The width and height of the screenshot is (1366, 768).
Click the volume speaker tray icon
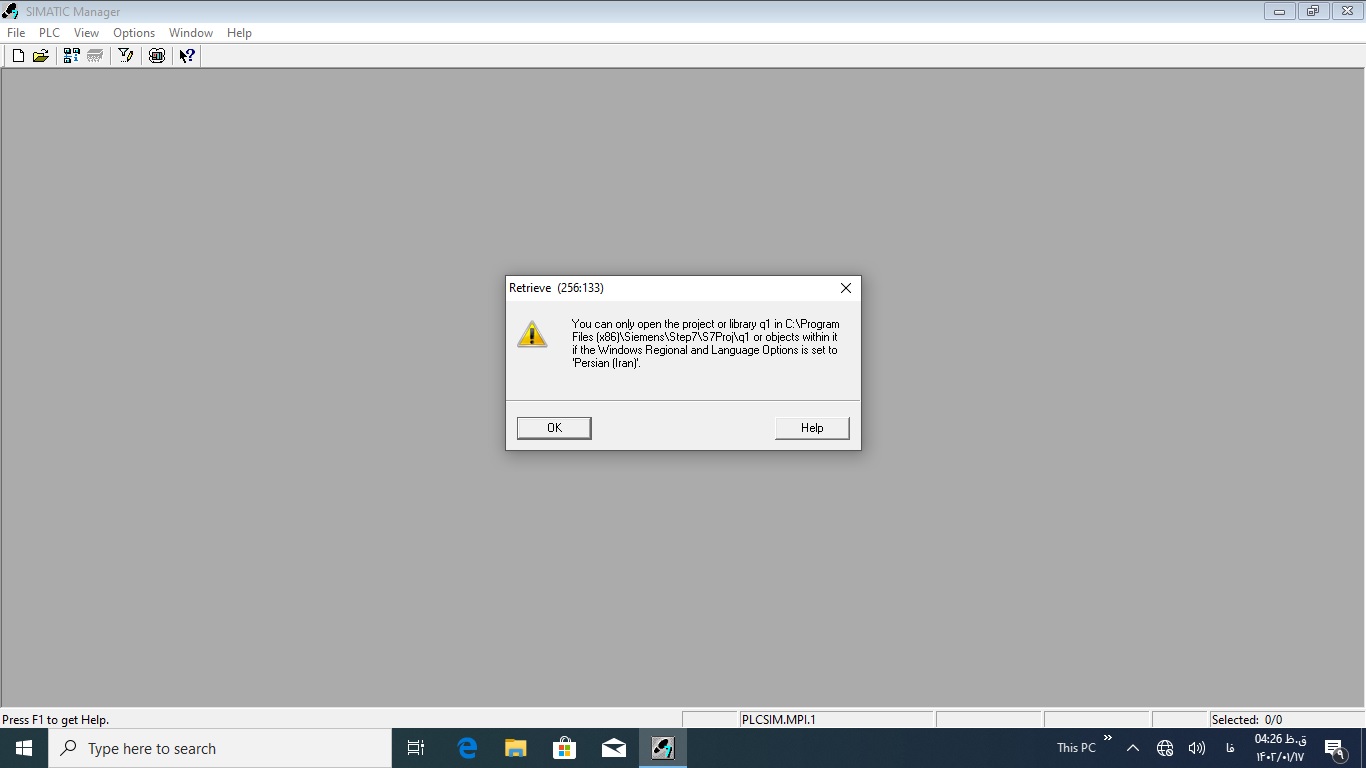coord(1196,748)
